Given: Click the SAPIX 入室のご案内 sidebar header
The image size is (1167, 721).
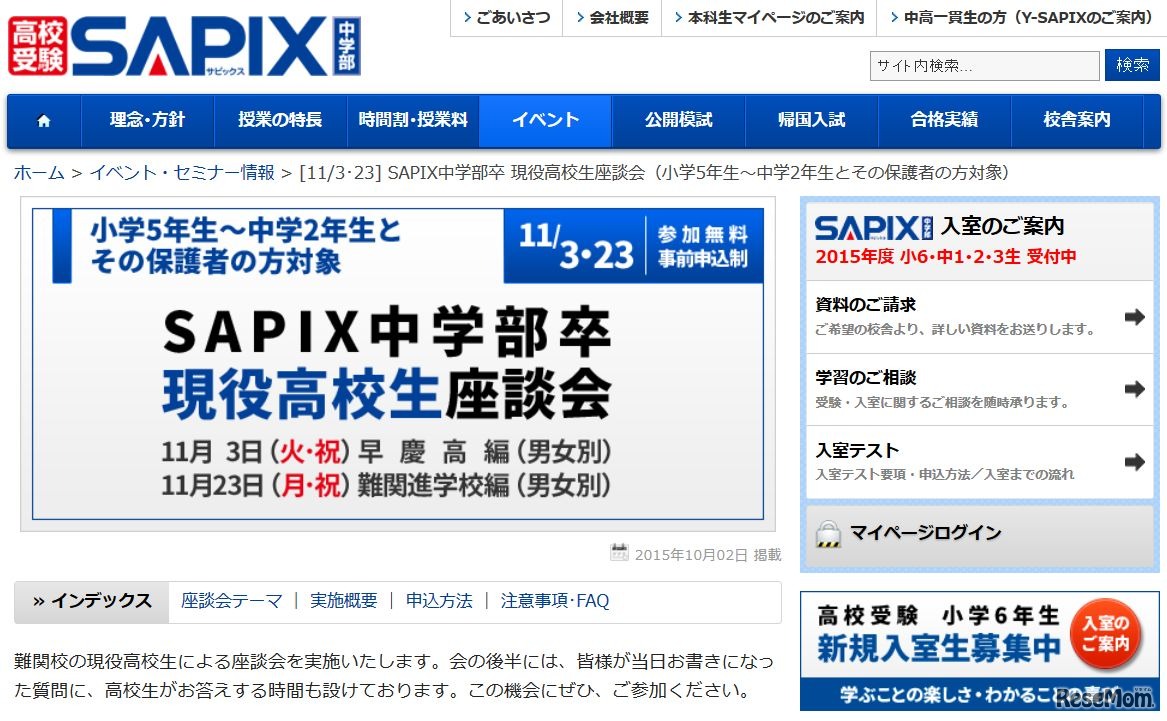Looking at the screenshot, I should [x=979, y=240].
